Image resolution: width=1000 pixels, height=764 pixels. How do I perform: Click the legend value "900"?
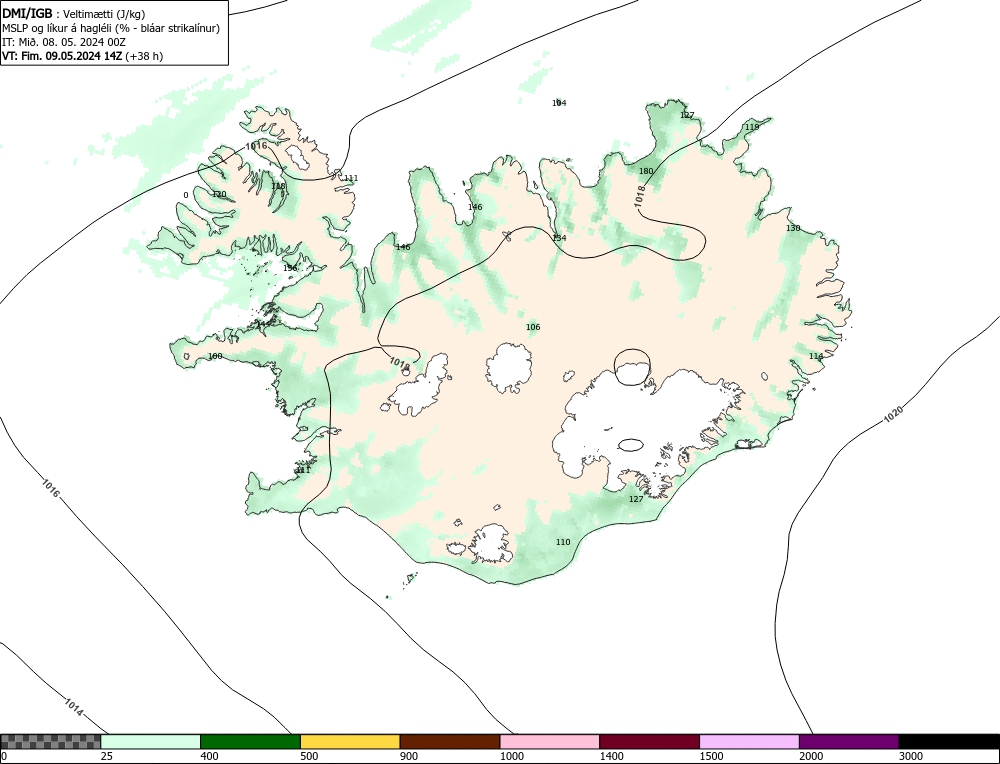(x=409, y=756)
